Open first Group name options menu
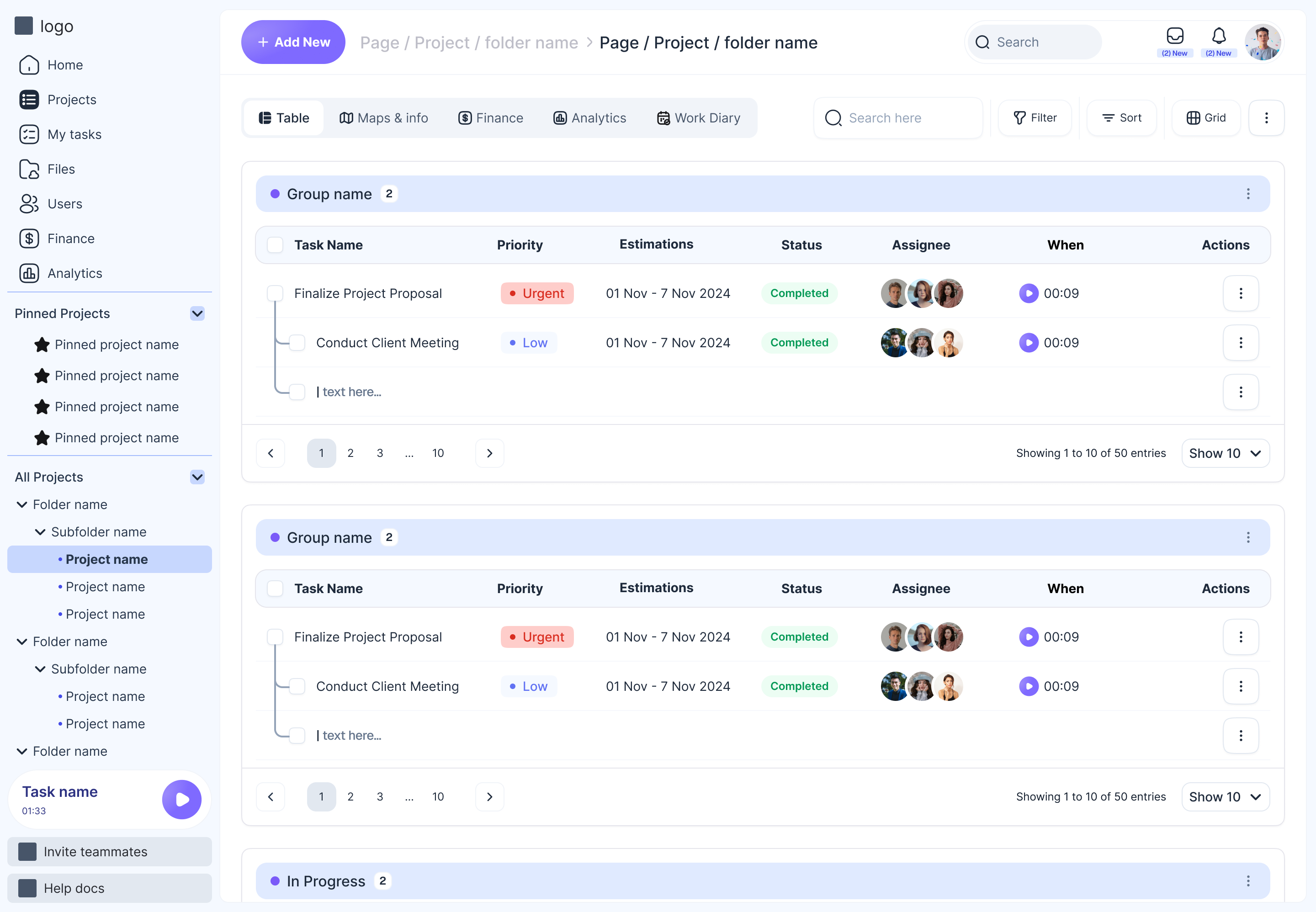 coord(1248,194)
